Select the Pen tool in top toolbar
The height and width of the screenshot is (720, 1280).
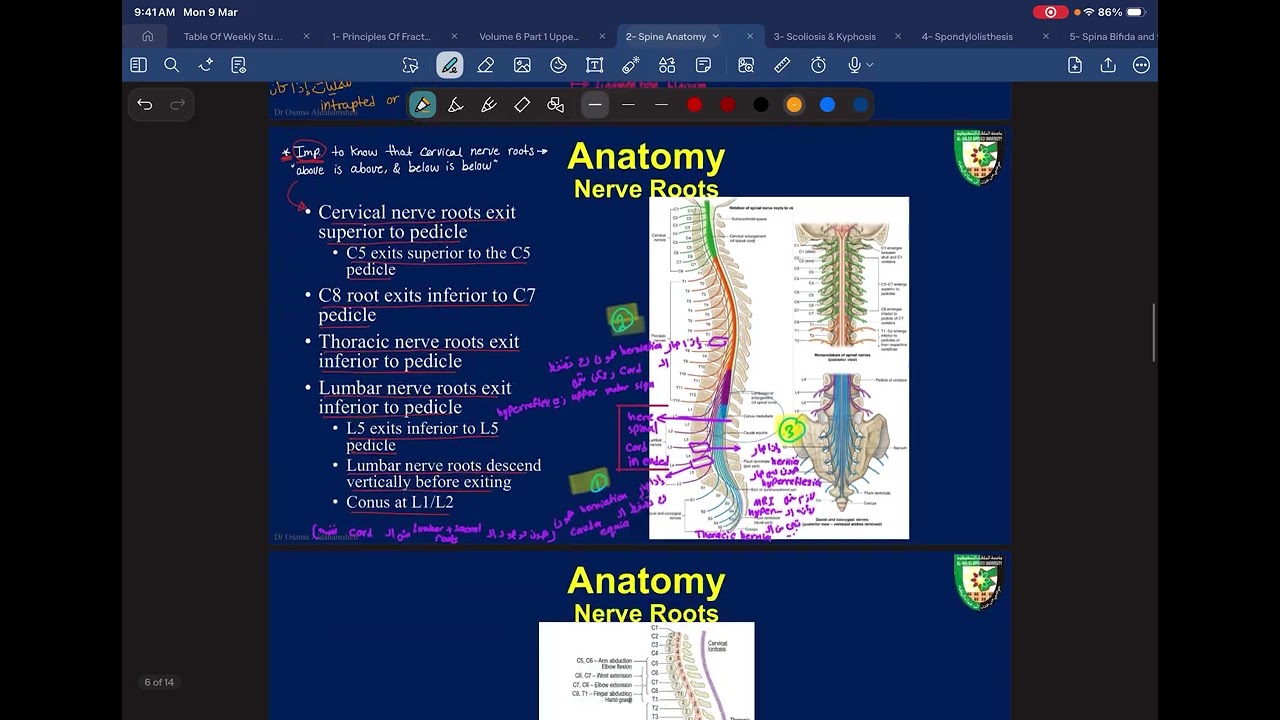pyautogui.click(x=449, y=65)
